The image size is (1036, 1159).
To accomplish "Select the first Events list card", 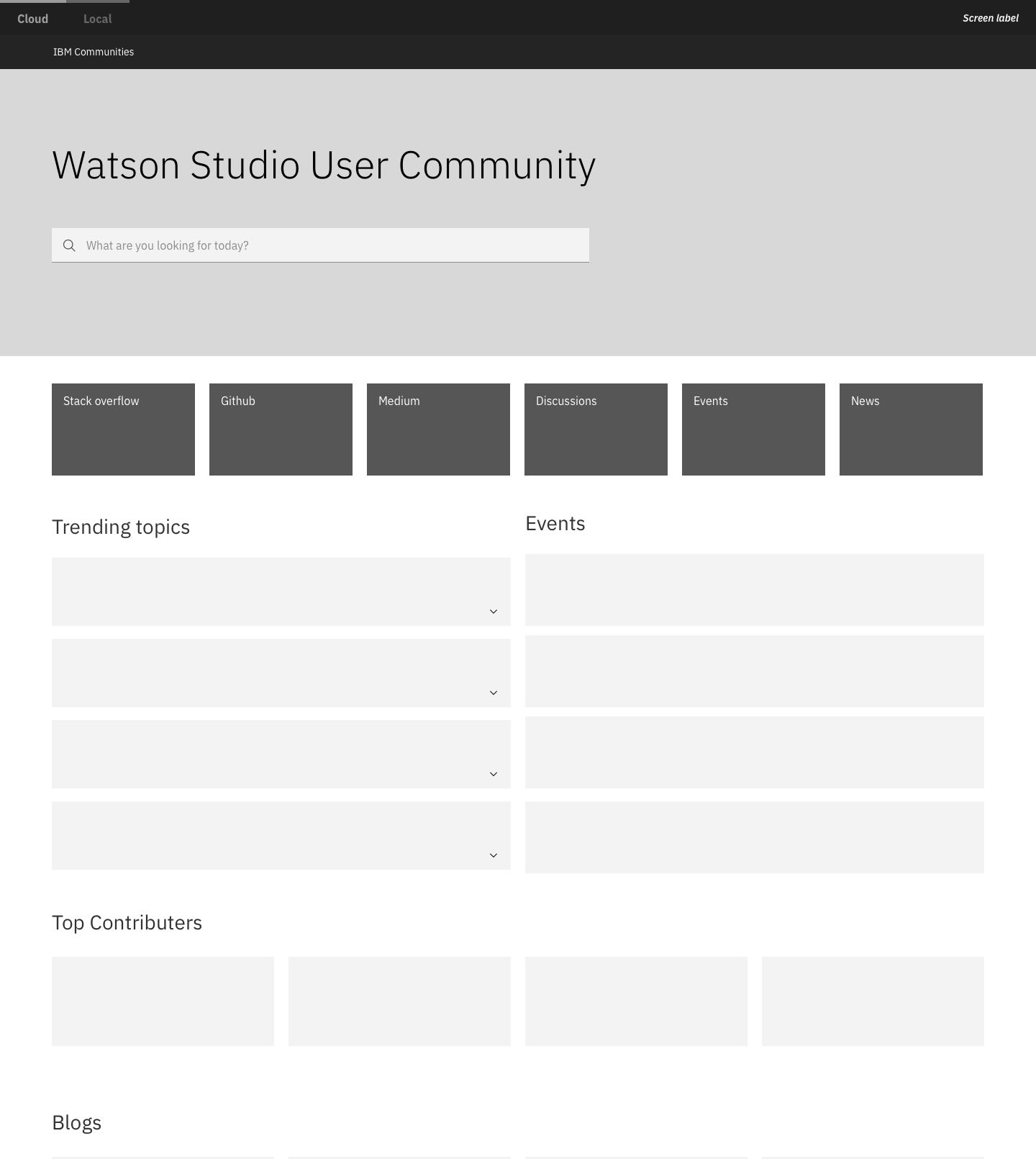I will tap(754, 590).
